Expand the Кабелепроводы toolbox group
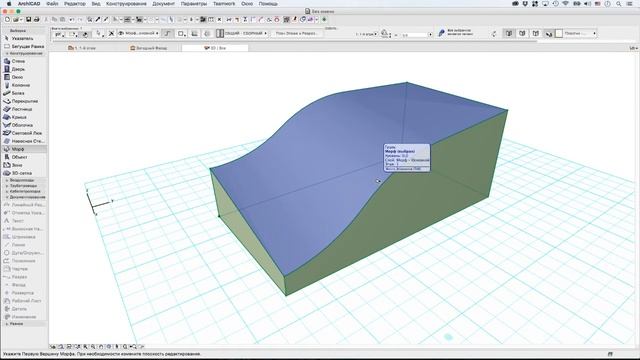The width and height of the screenshot is (640, 360). click(x=24, y=191)
